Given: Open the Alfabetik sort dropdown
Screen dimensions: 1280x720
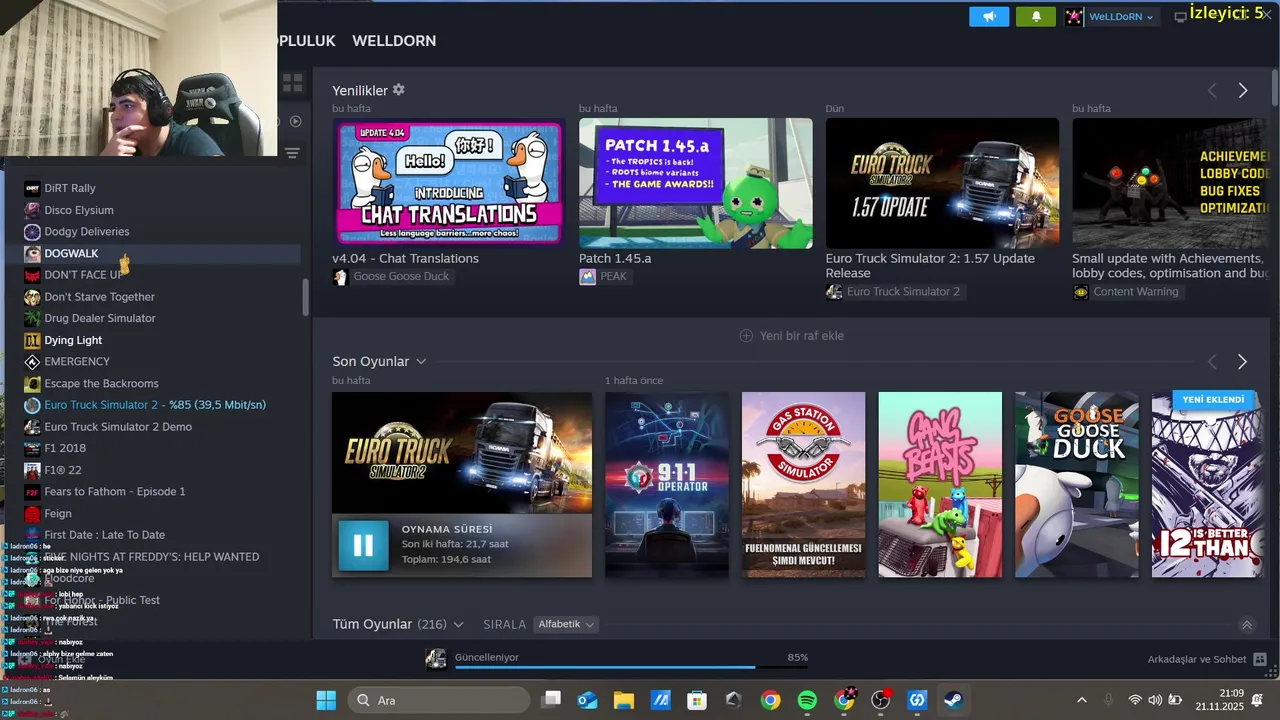Looking at the screenshot, I should (566, 624).
